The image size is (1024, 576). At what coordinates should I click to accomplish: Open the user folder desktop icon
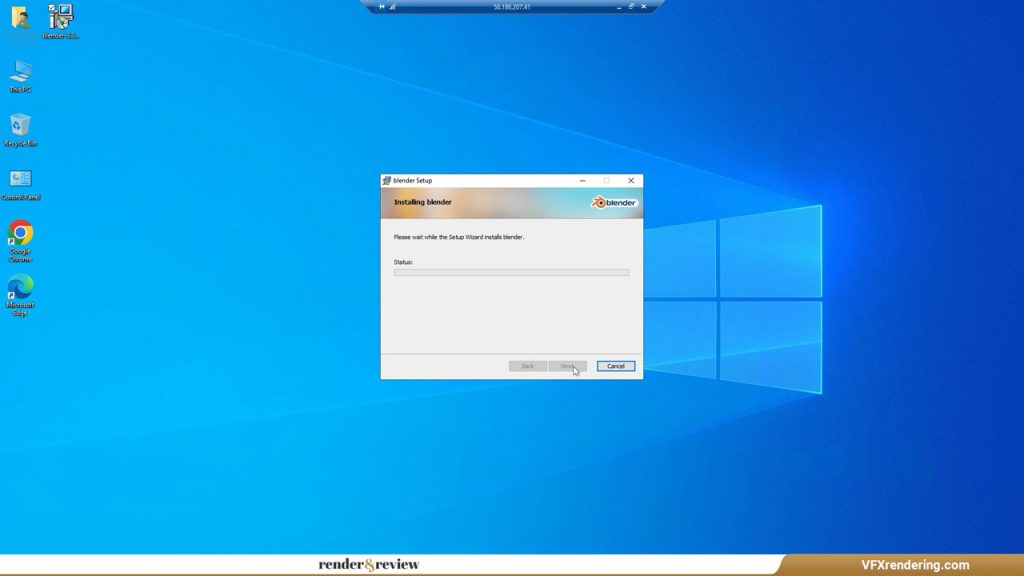[x=20, y=18]
